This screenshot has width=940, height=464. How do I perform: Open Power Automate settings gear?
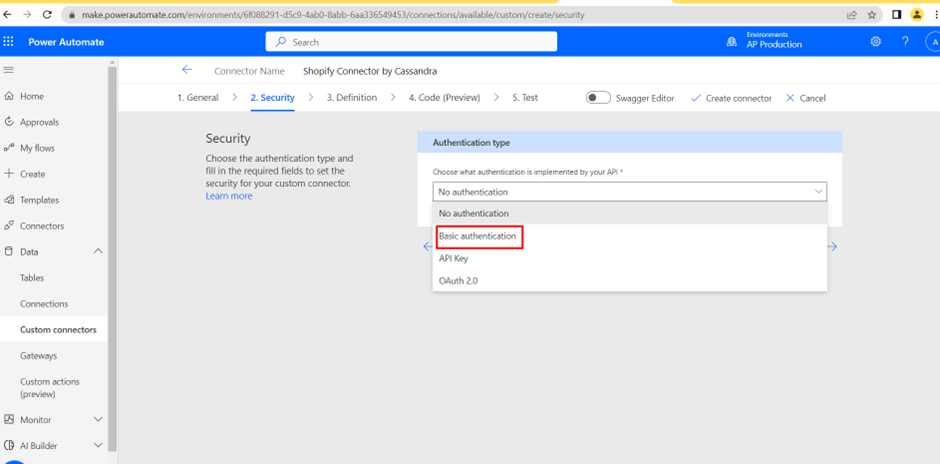[876, 41]
